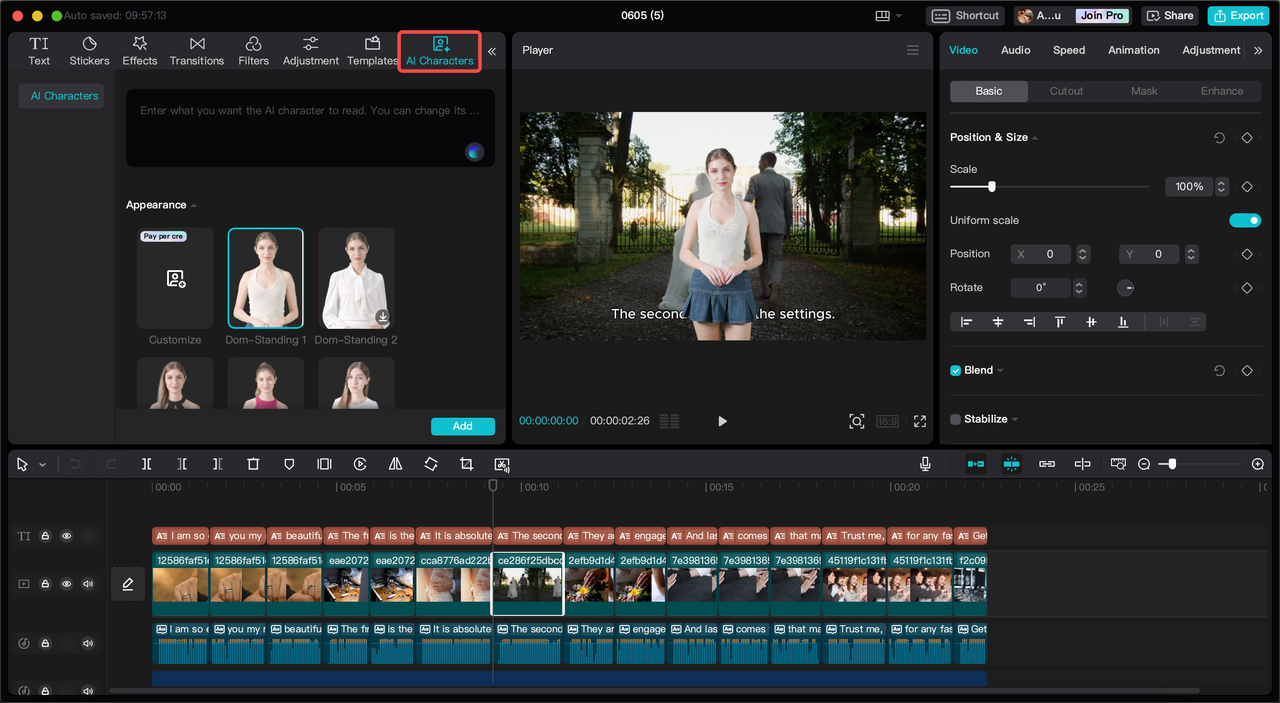Open the Stickers panel
1280x703 pixels.
89,50
